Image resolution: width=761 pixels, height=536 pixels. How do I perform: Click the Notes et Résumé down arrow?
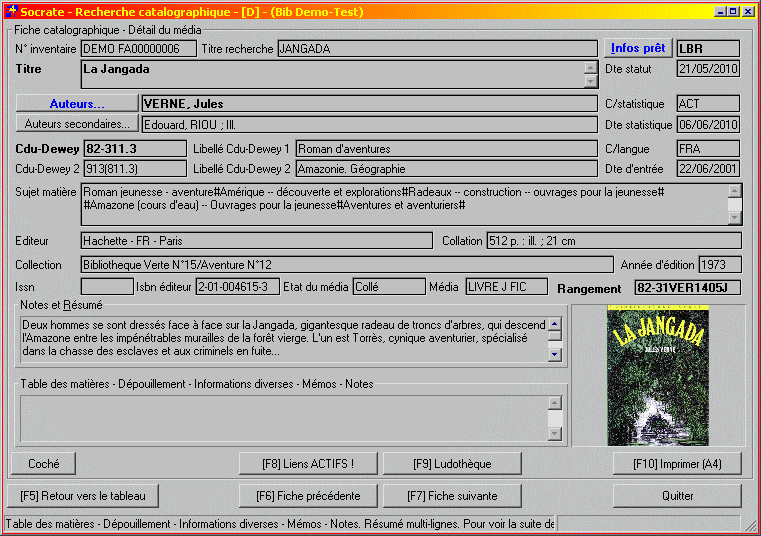click(555, 354)
